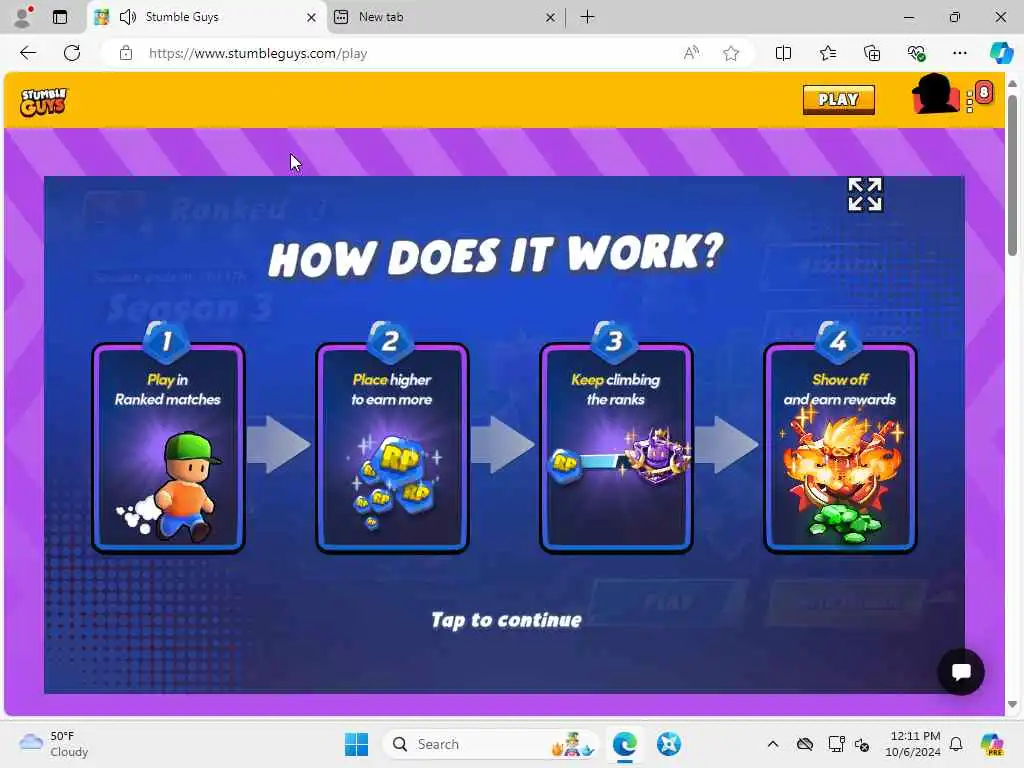Open Browser essentials heart icon
The image size is (1024, 768).
click(x=916, y=54)
